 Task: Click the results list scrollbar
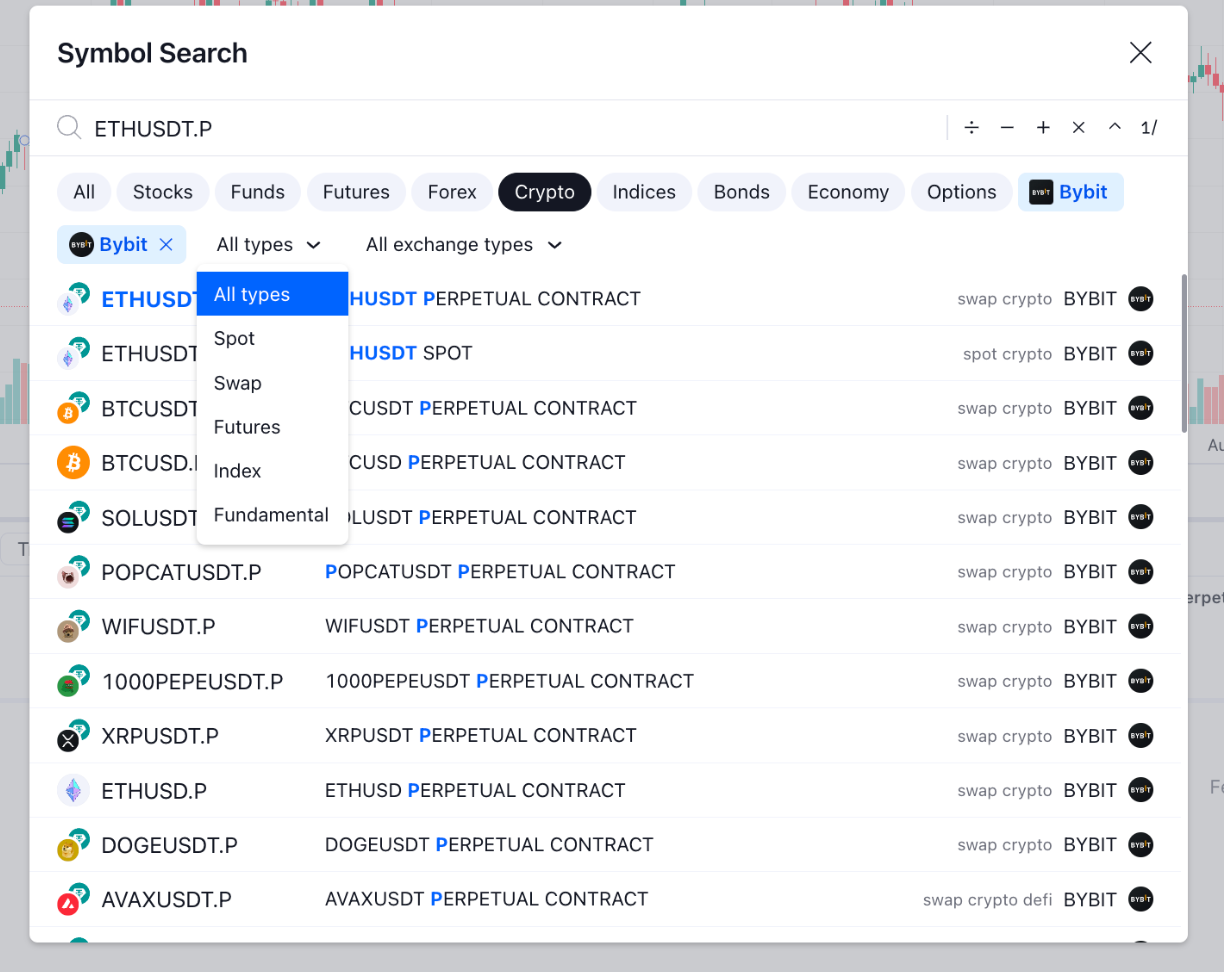pos(1185,350)
